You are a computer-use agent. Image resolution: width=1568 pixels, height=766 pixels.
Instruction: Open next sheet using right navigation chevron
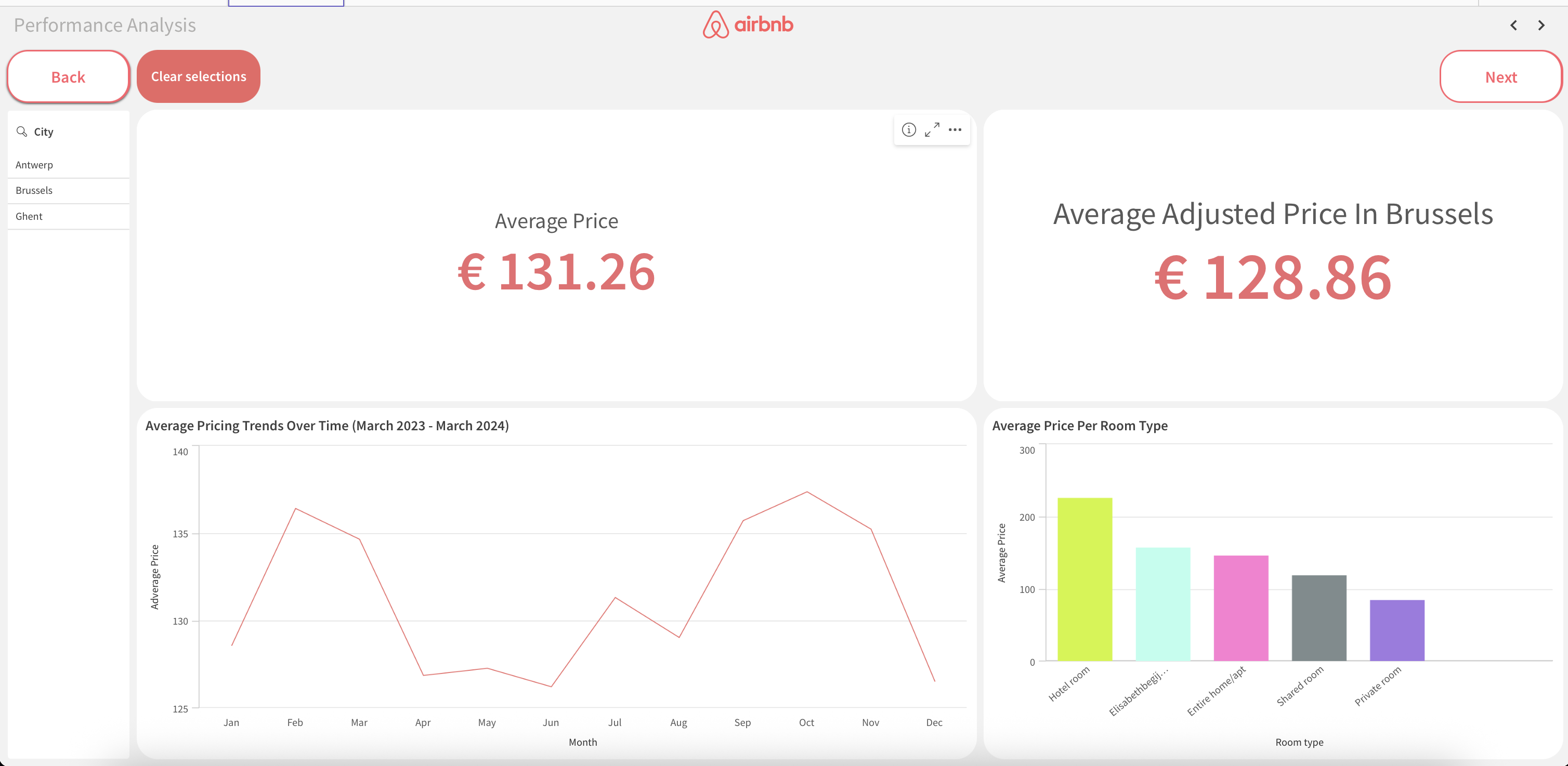1541,25
